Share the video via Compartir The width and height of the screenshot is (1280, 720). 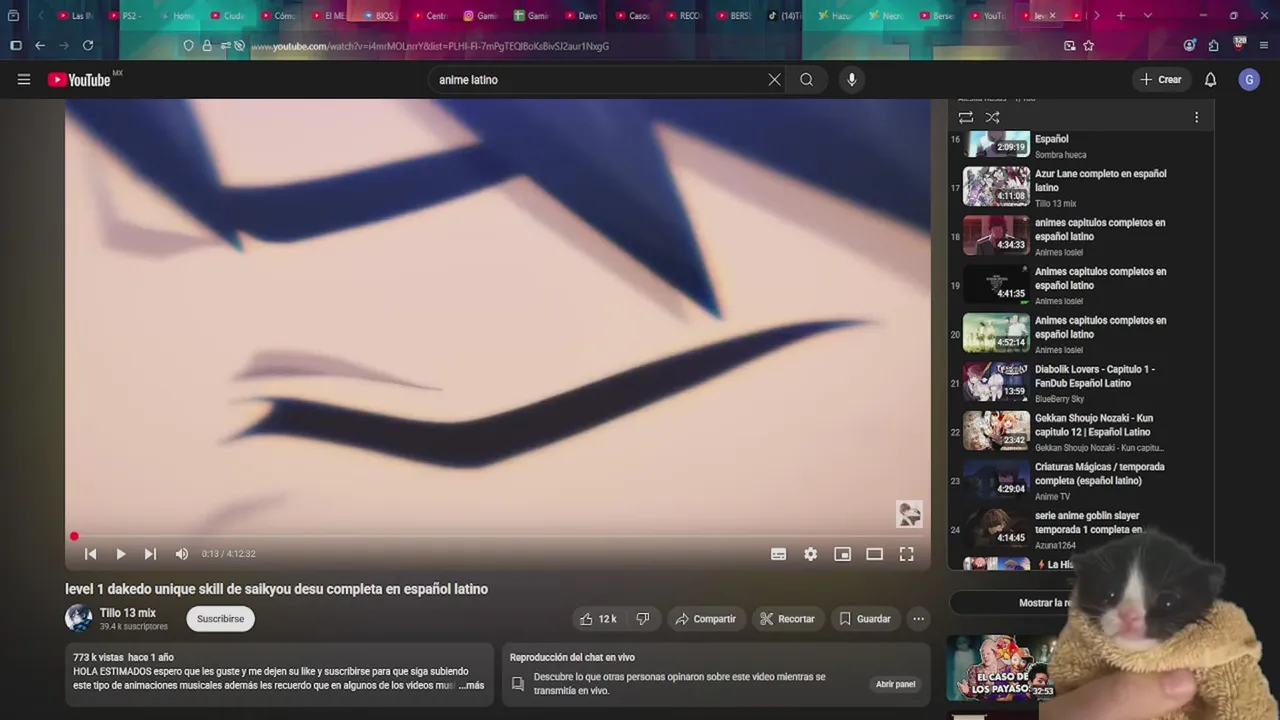[x=706, y=619]
